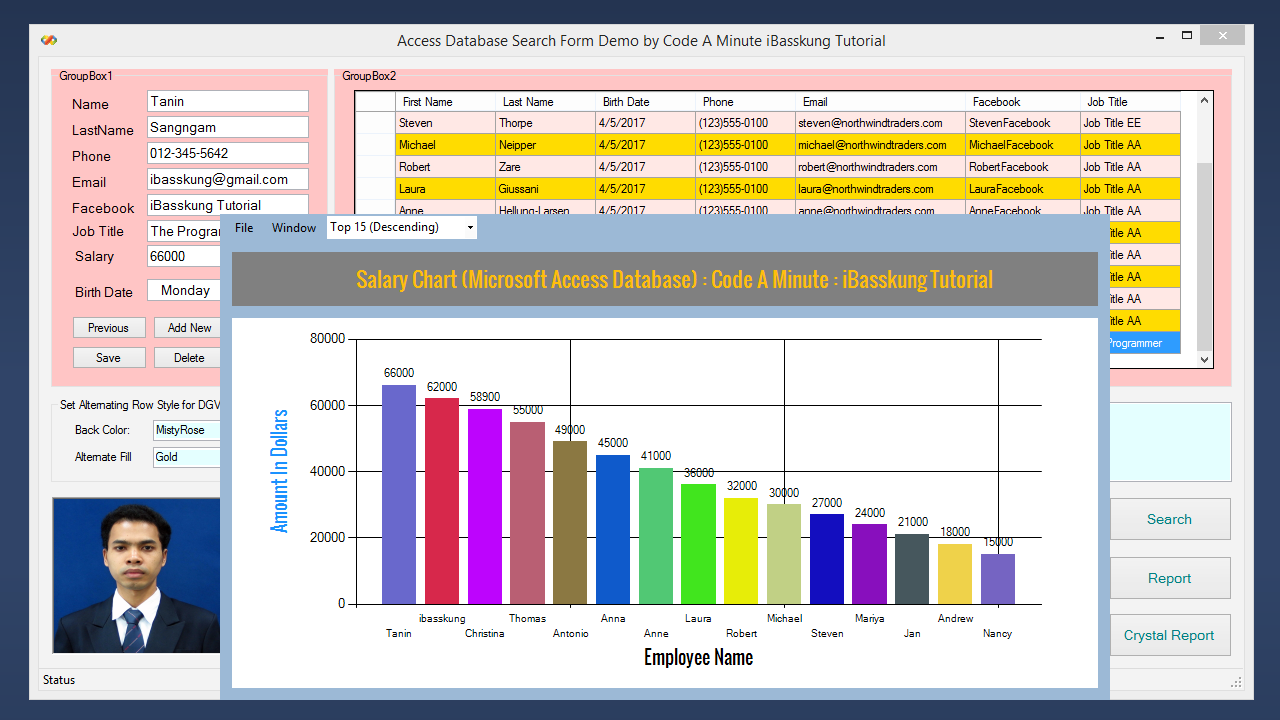Screen dimensions: 1280x720
Task: Open the Report view
Action: [x=1170, y=578]
